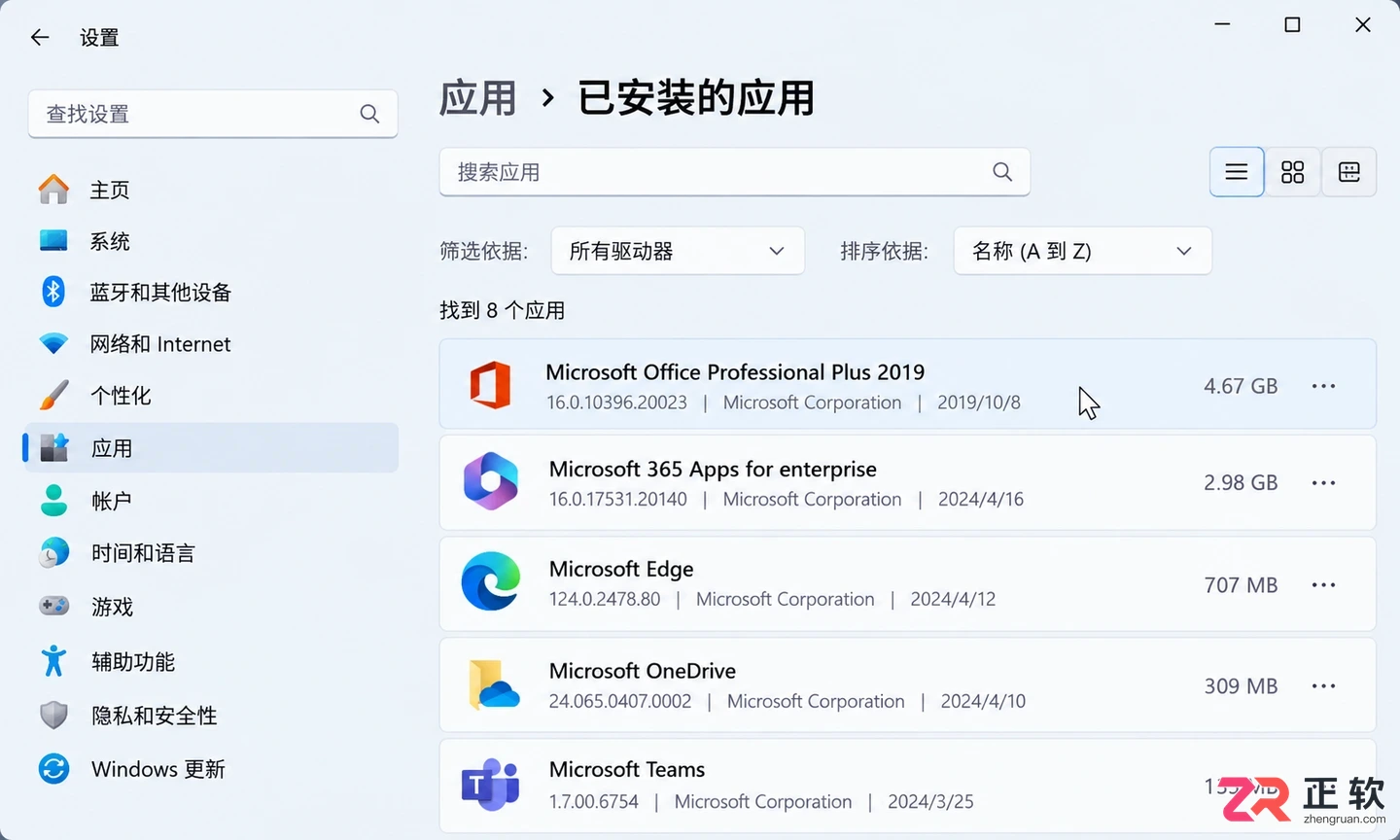Click the Microsoft 365 app icon
Screen dimensions: 1400x840
click(x=491, y=481)
